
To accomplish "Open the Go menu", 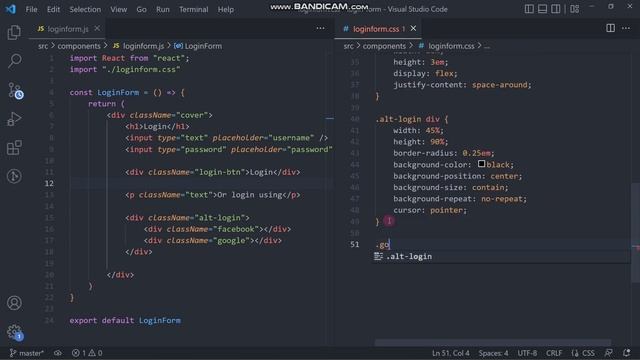I will click(141, 9).
